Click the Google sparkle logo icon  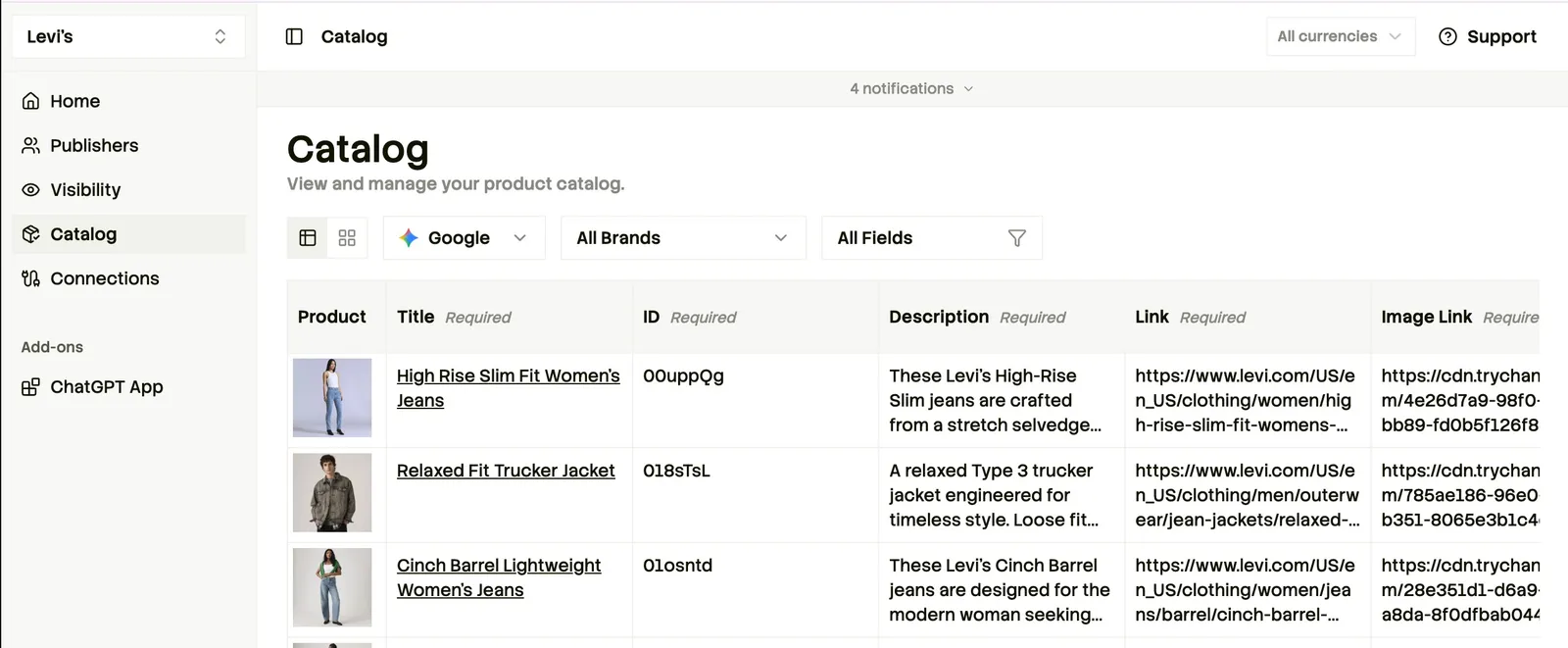point(409,237)
